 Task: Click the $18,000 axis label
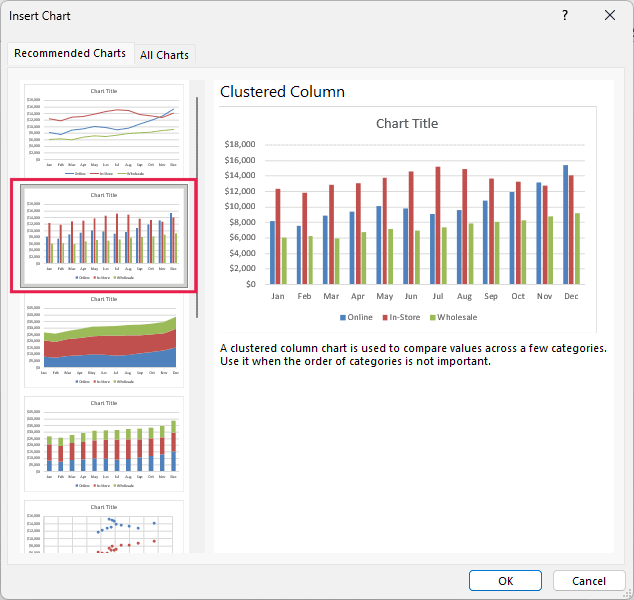(x=240, y=144)
